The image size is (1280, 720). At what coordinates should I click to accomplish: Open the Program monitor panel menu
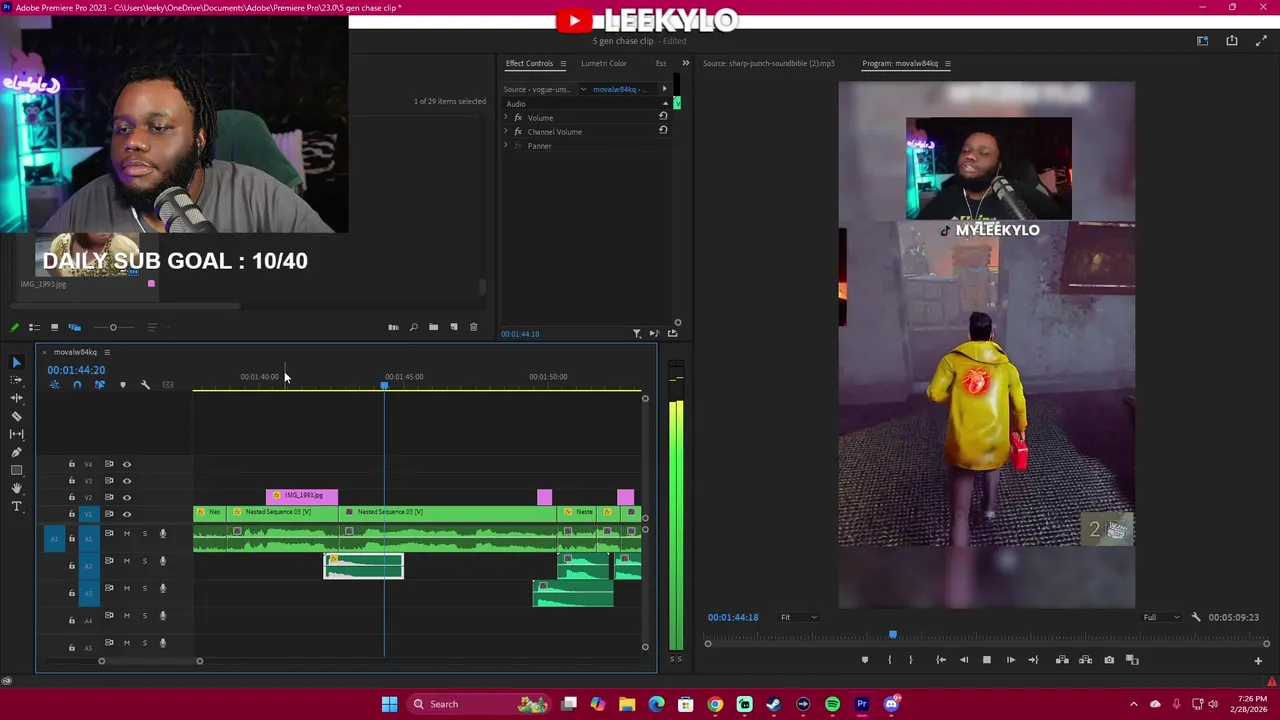[947, 63]
